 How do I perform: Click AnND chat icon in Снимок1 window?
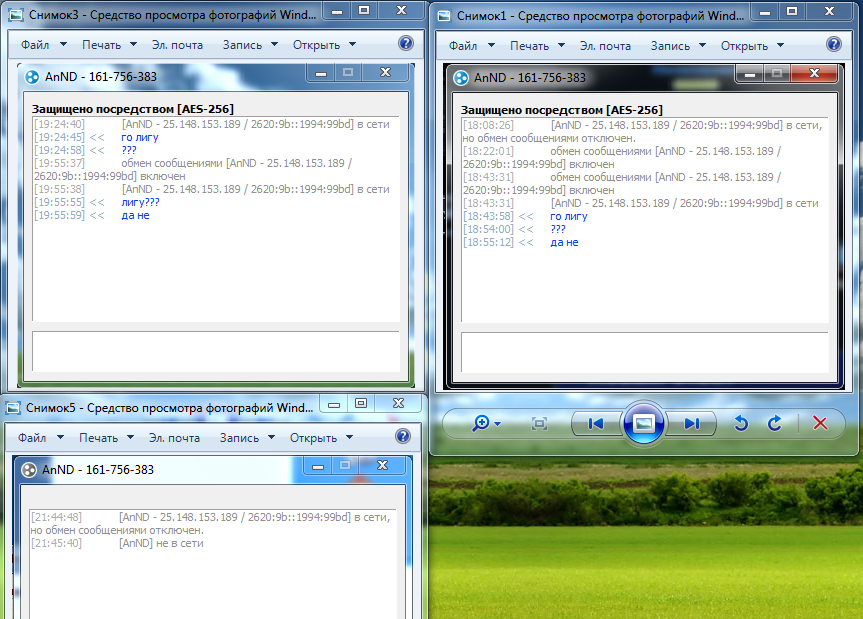461,78
